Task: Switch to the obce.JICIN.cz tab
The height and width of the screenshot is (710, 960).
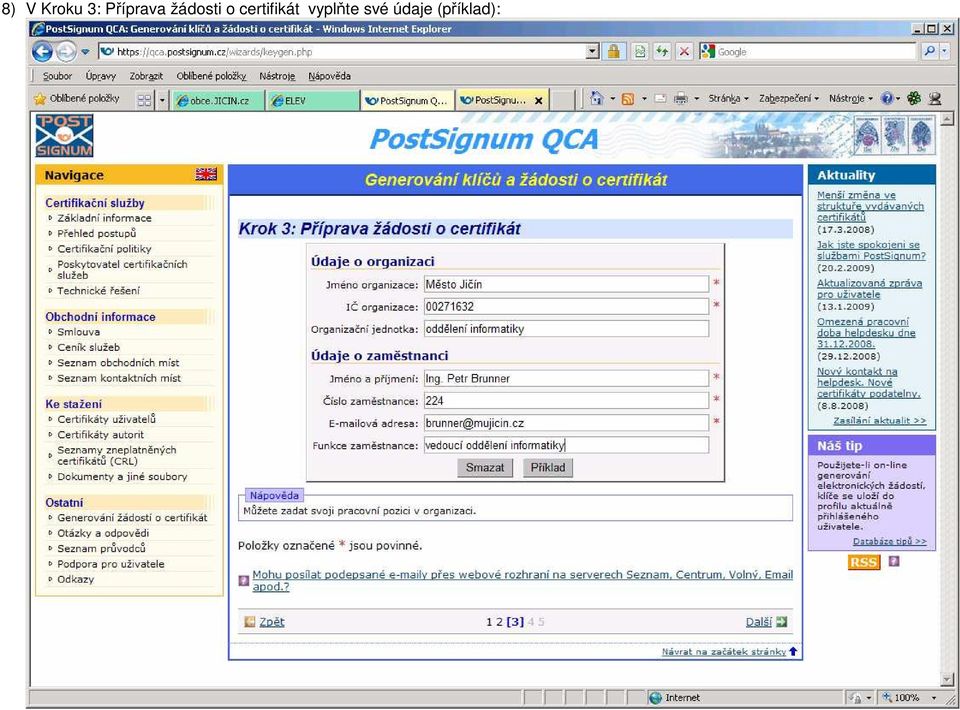Action: [219, 100]
